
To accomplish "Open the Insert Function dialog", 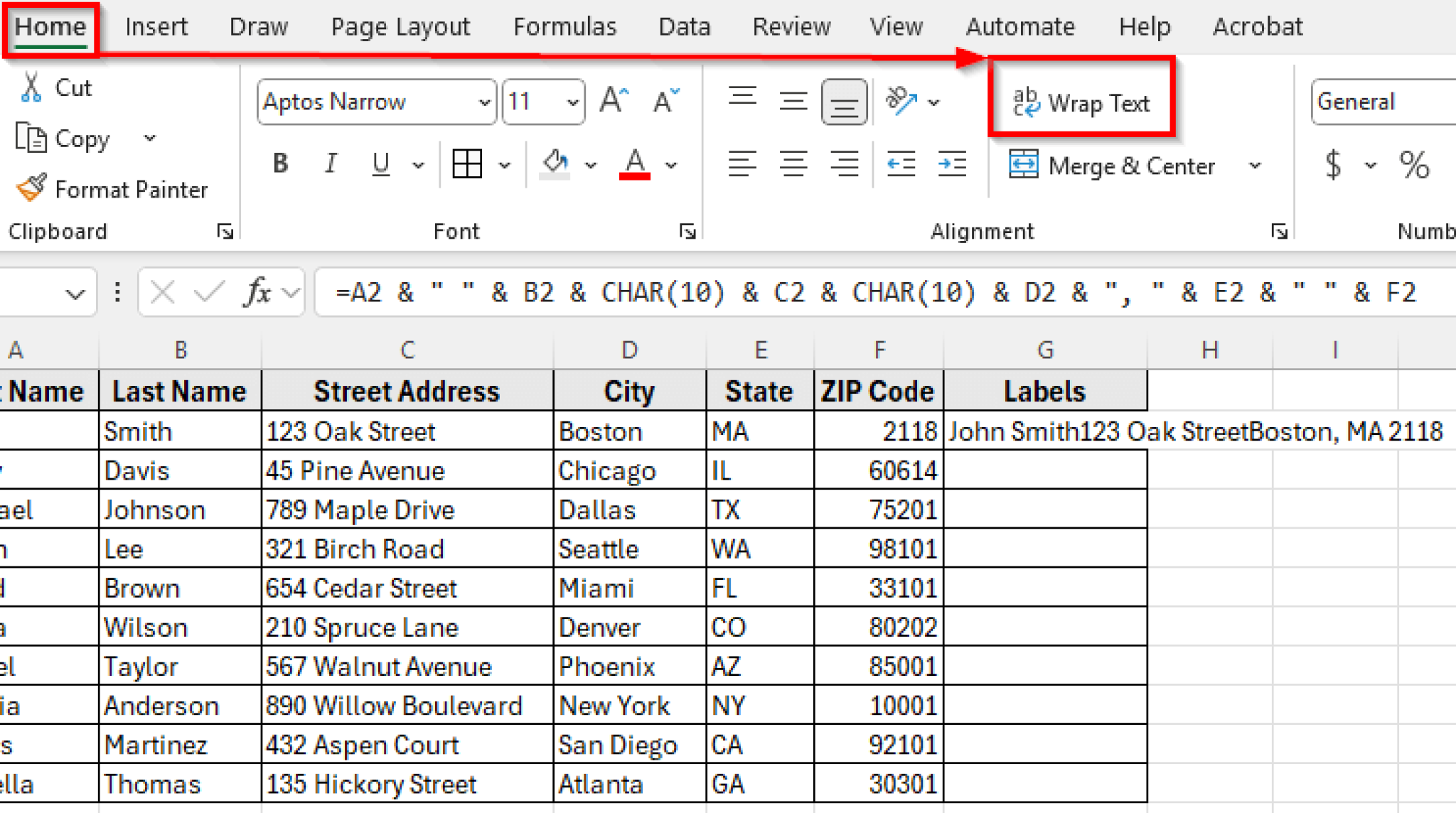I will 256,291.
